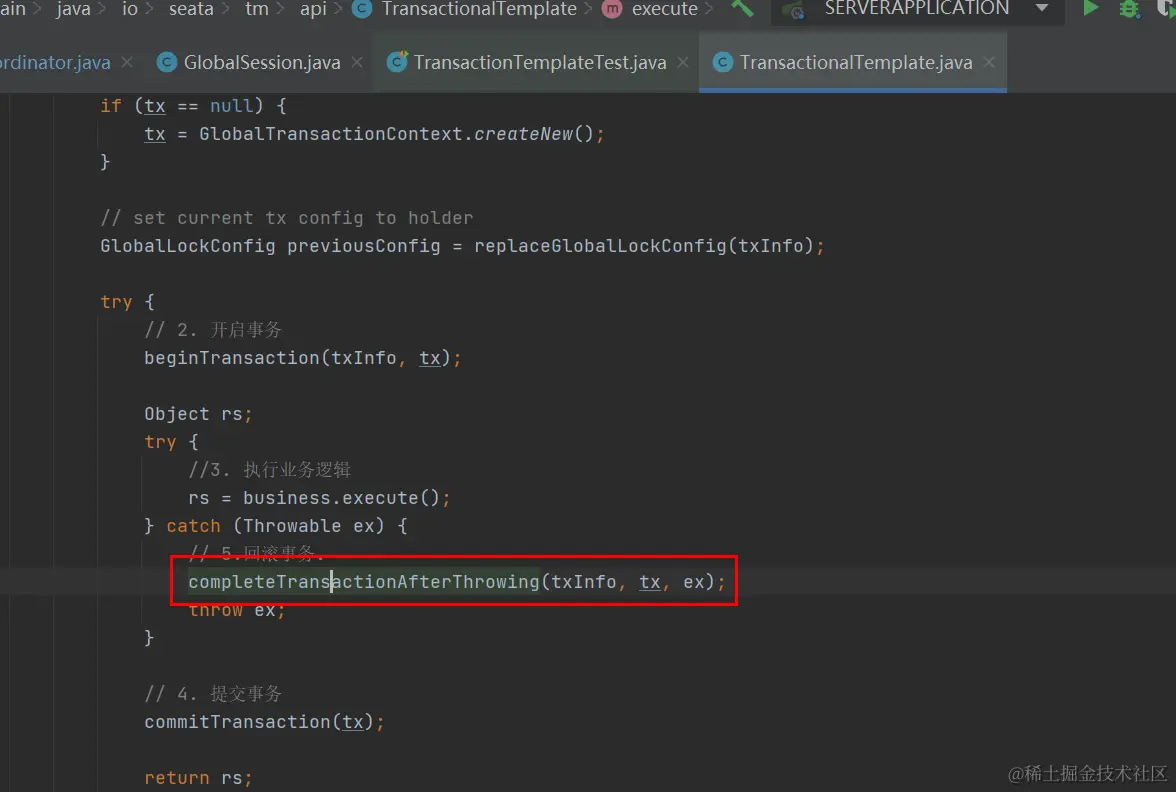The width and height of the screenshot is (1176, 792).
Task: Click 'business.execute()' call
Action: [341, 498]
